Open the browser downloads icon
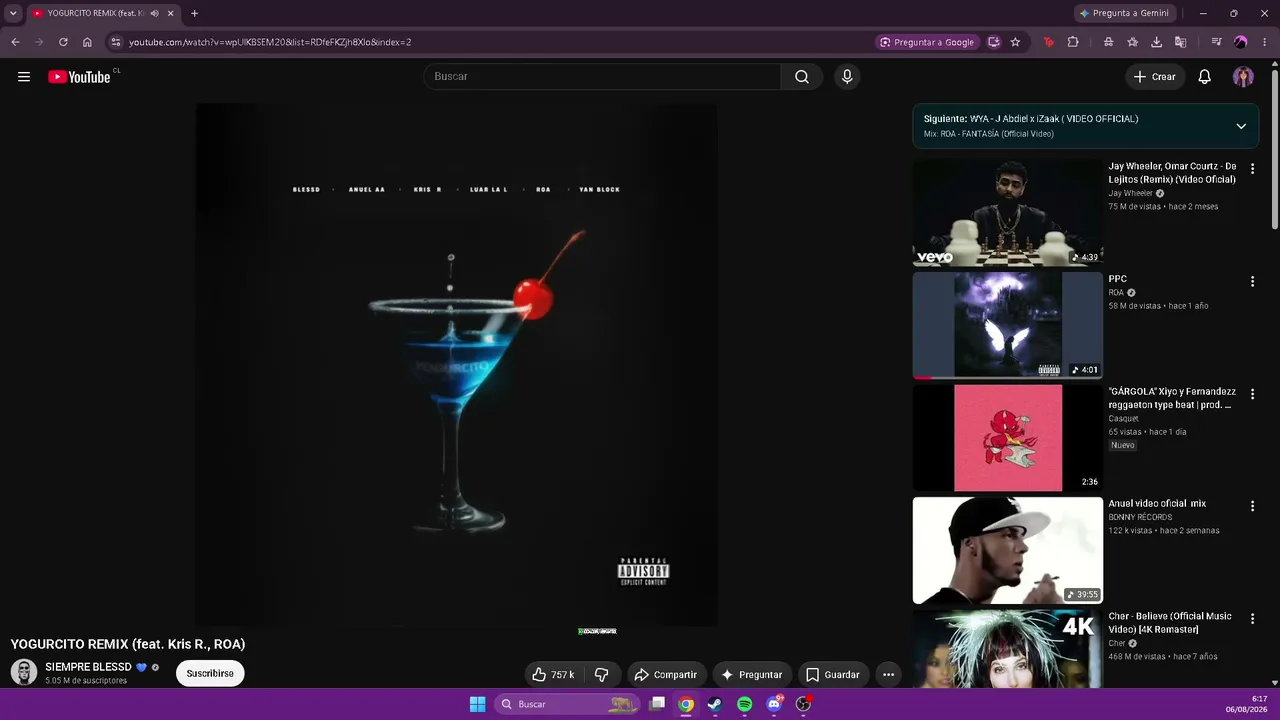Viewport: 1280px width, 720px height. [1156, 42]
